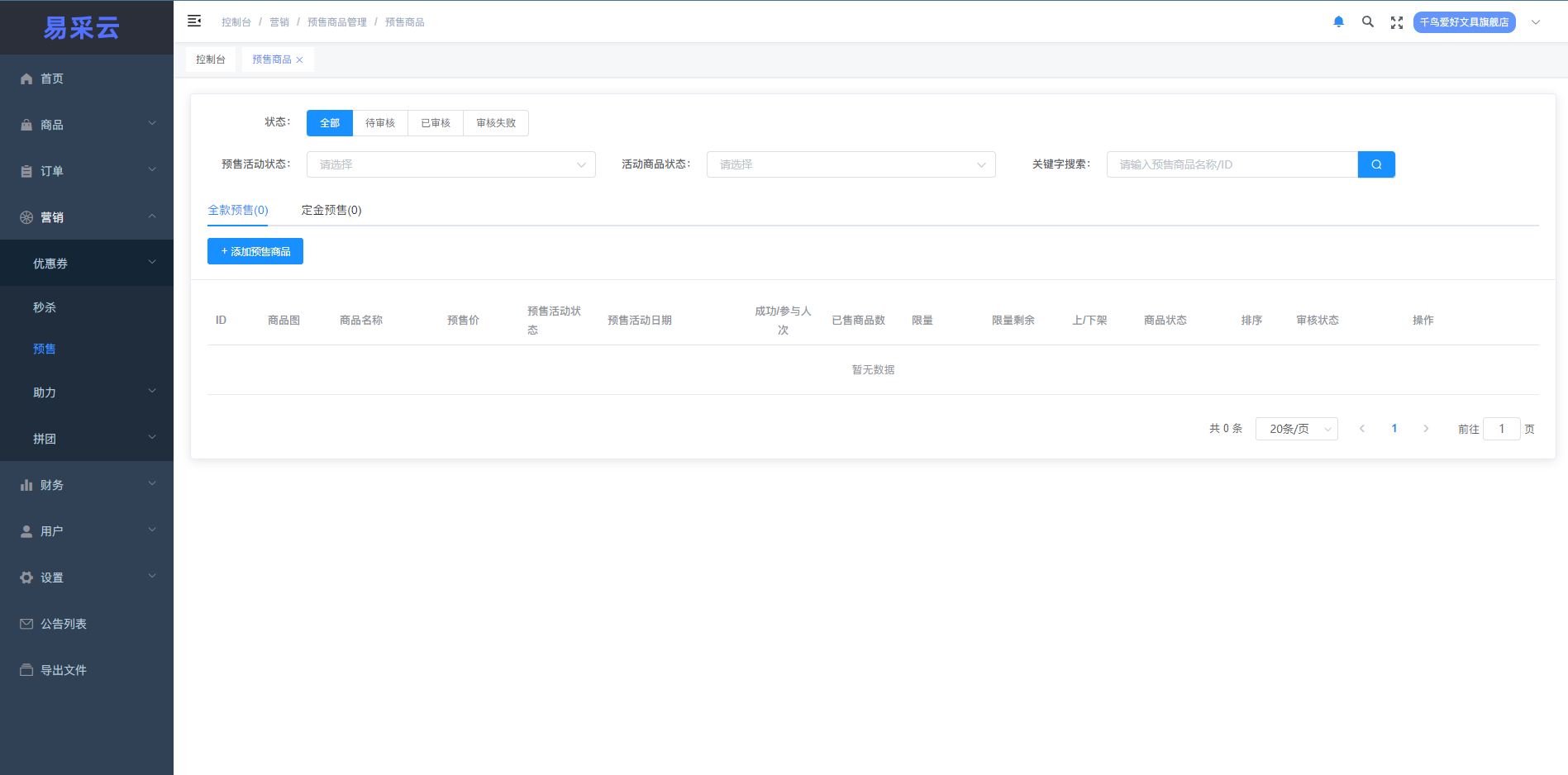The width and height of the screenshot is (1568, 775).
Task: Select the 订单 orders icon in sidebar
Action: (26, 170)
